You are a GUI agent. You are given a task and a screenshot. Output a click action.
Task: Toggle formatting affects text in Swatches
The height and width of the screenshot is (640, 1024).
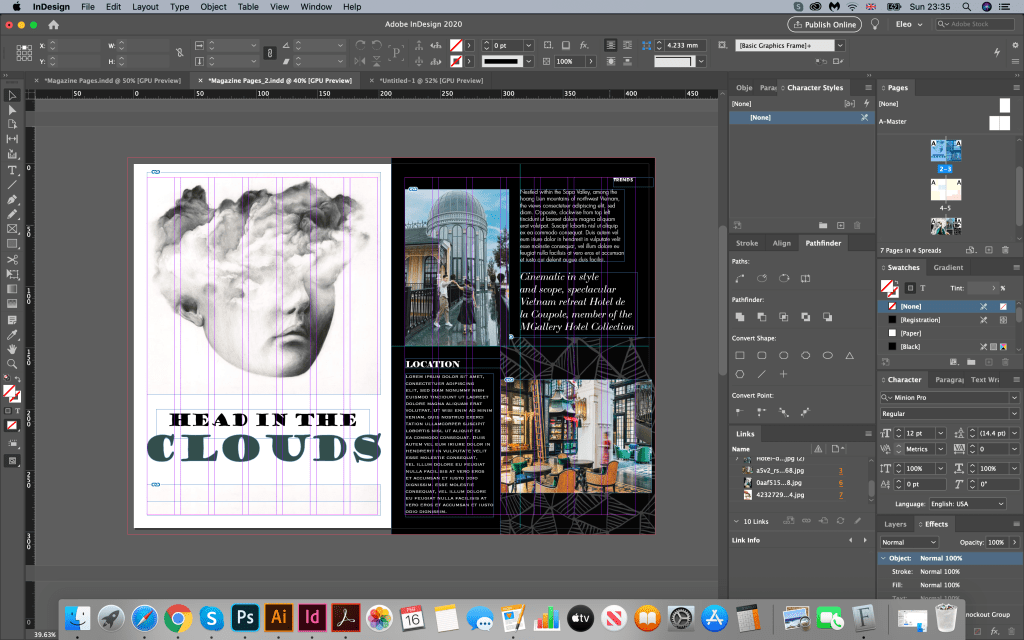coord(923,288)
